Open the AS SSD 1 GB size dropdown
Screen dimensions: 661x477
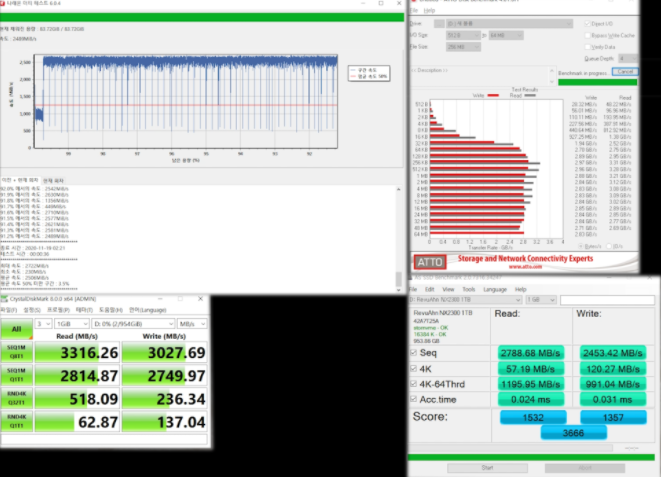[541, 300]
